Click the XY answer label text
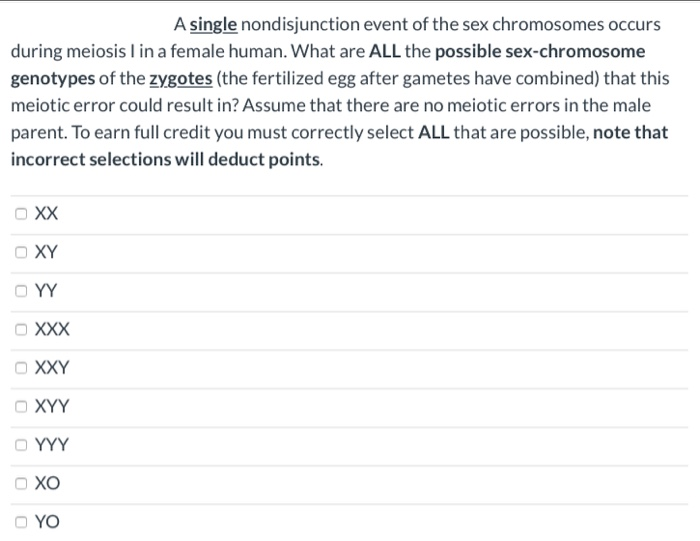Screen dimensions: 700x541 coord(46,252)
